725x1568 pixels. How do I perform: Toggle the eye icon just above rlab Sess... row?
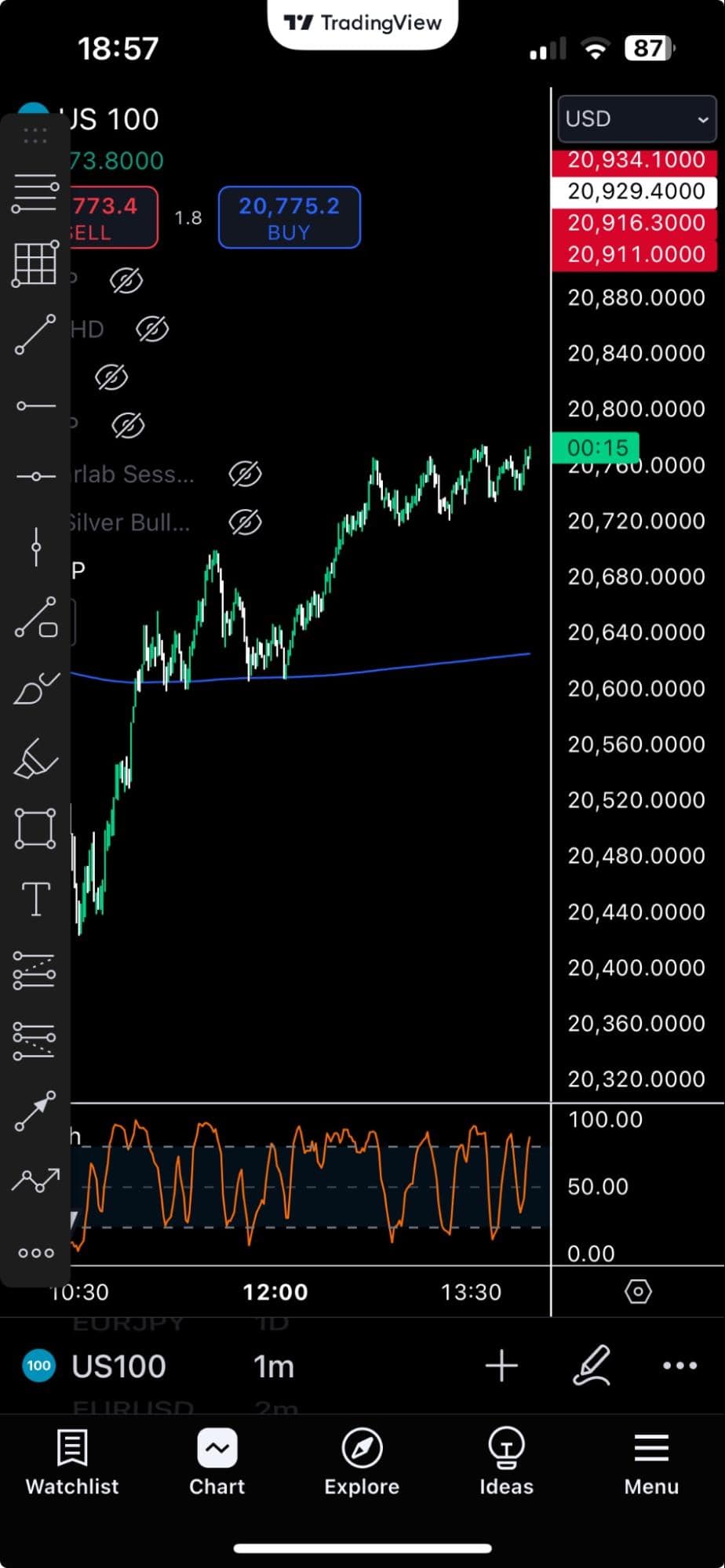[x=128, y=425]
